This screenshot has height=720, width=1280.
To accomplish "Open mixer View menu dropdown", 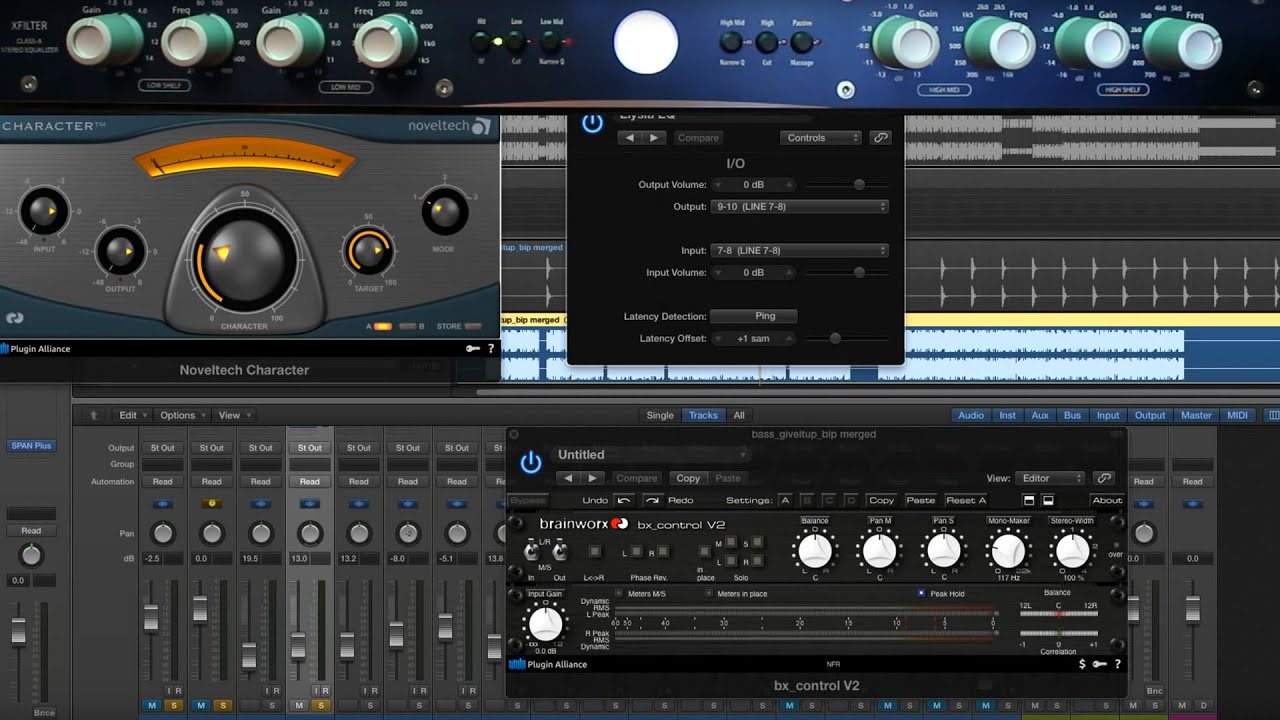I will 234,415.
